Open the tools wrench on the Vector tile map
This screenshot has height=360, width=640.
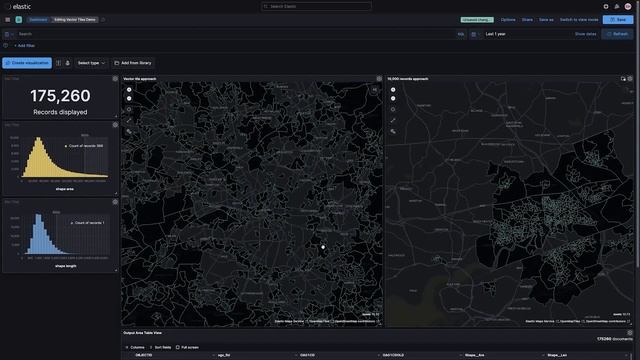coord(129,131)
